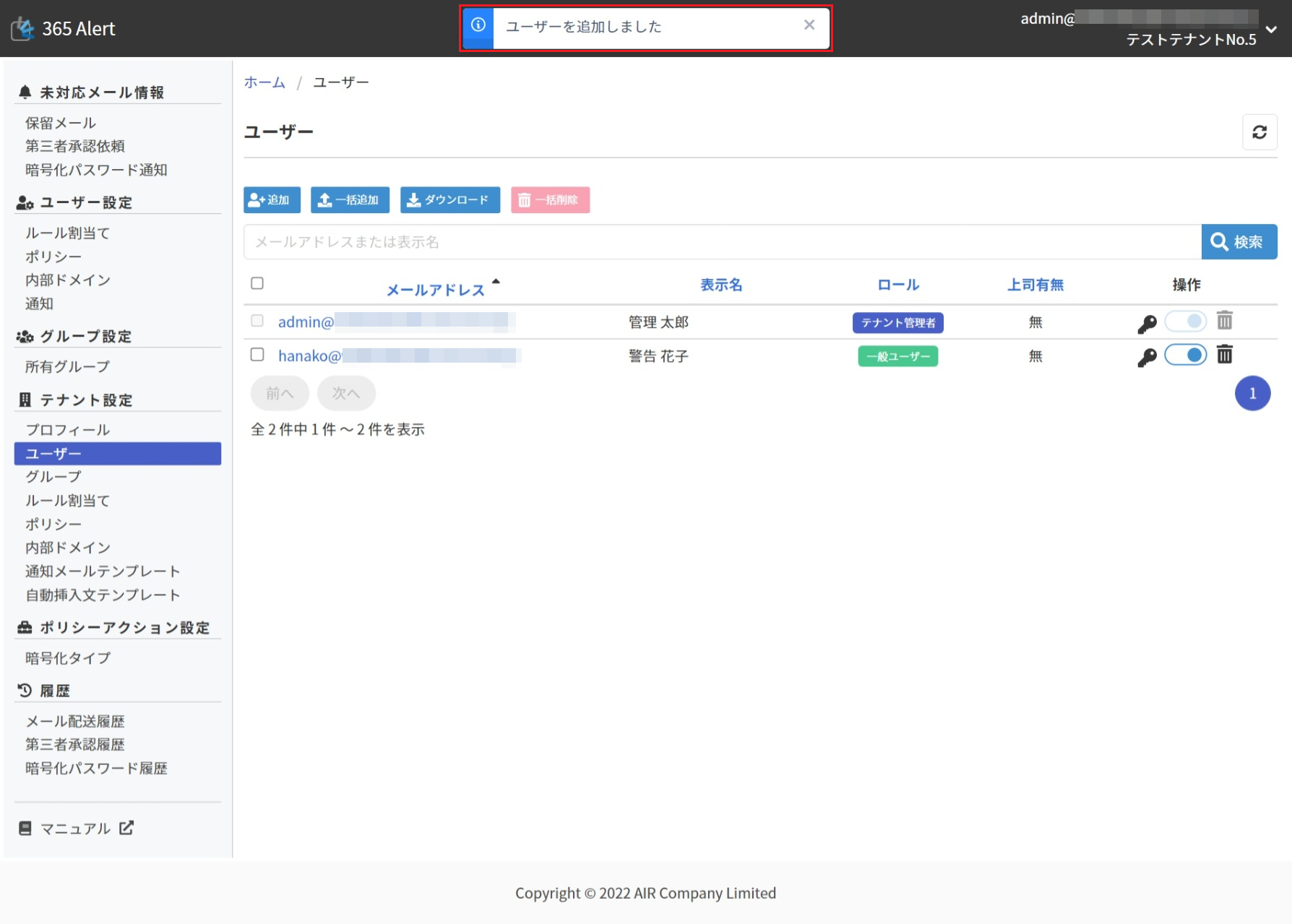The image size is (1292, 924).
Task: Expand the admin account dropdown chevron
Action: tap(1271, 30)
